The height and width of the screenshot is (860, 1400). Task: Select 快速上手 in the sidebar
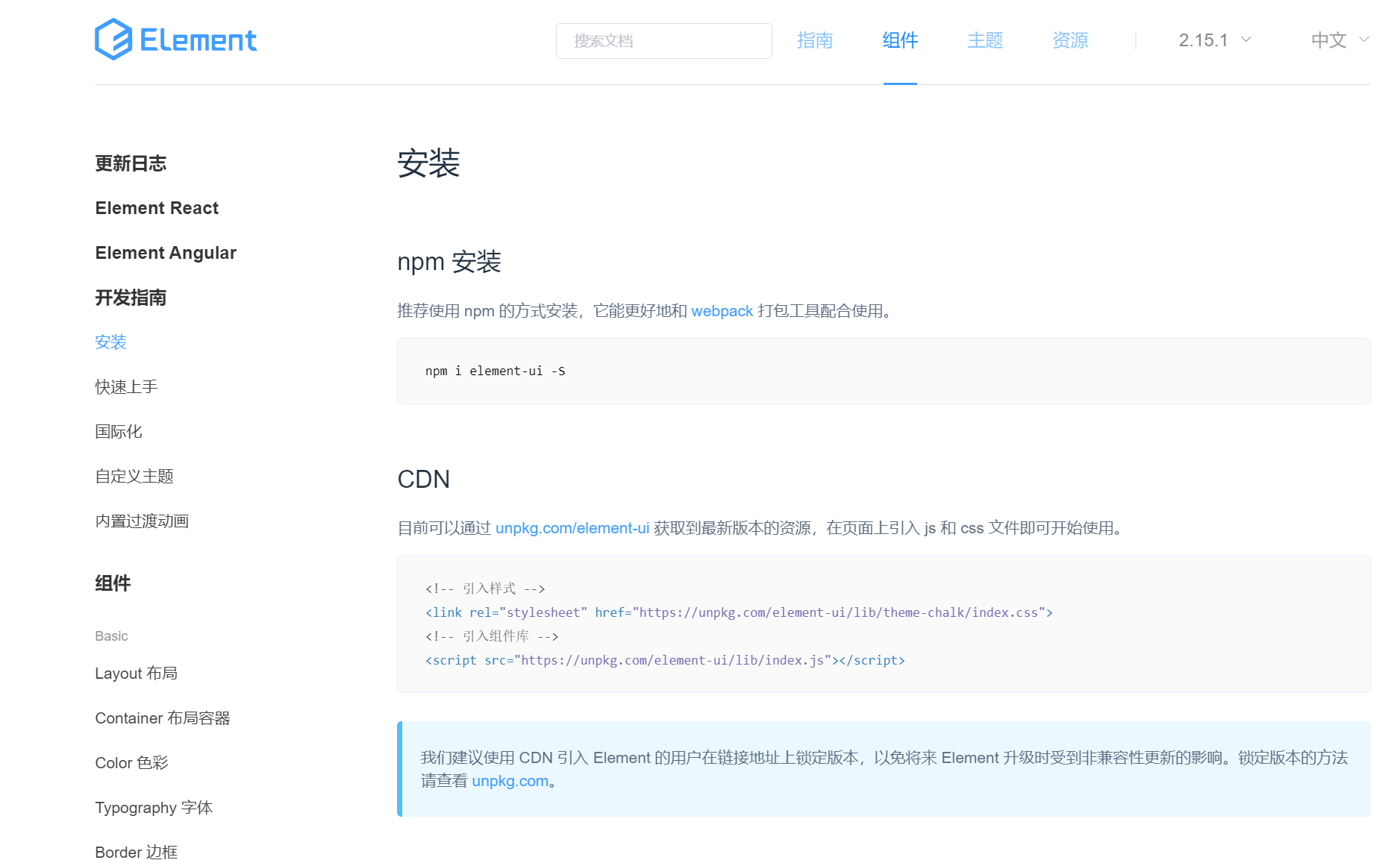(126, 387)
